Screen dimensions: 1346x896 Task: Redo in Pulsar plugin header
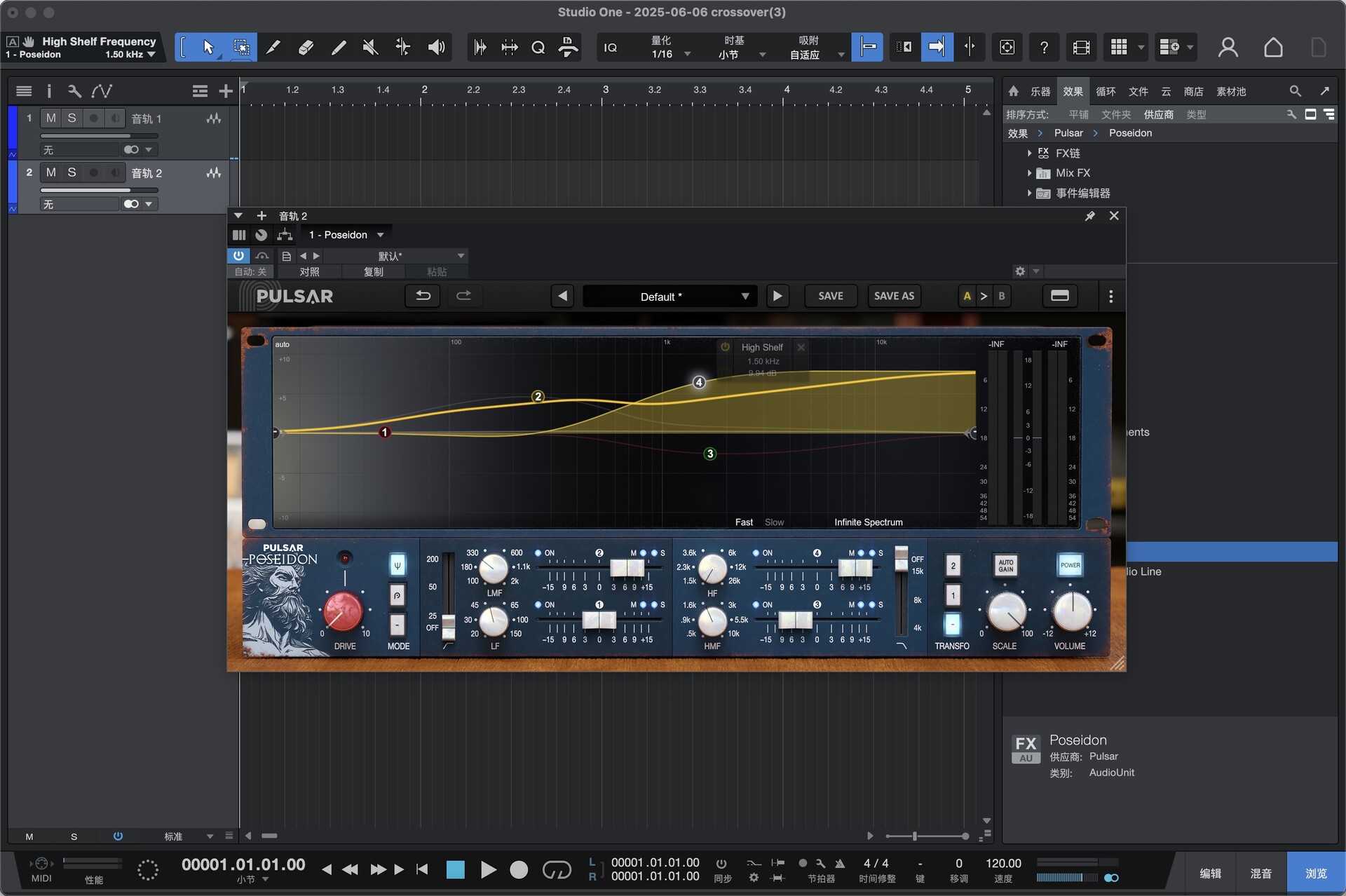pyautogui.click(x=463, y=296)
